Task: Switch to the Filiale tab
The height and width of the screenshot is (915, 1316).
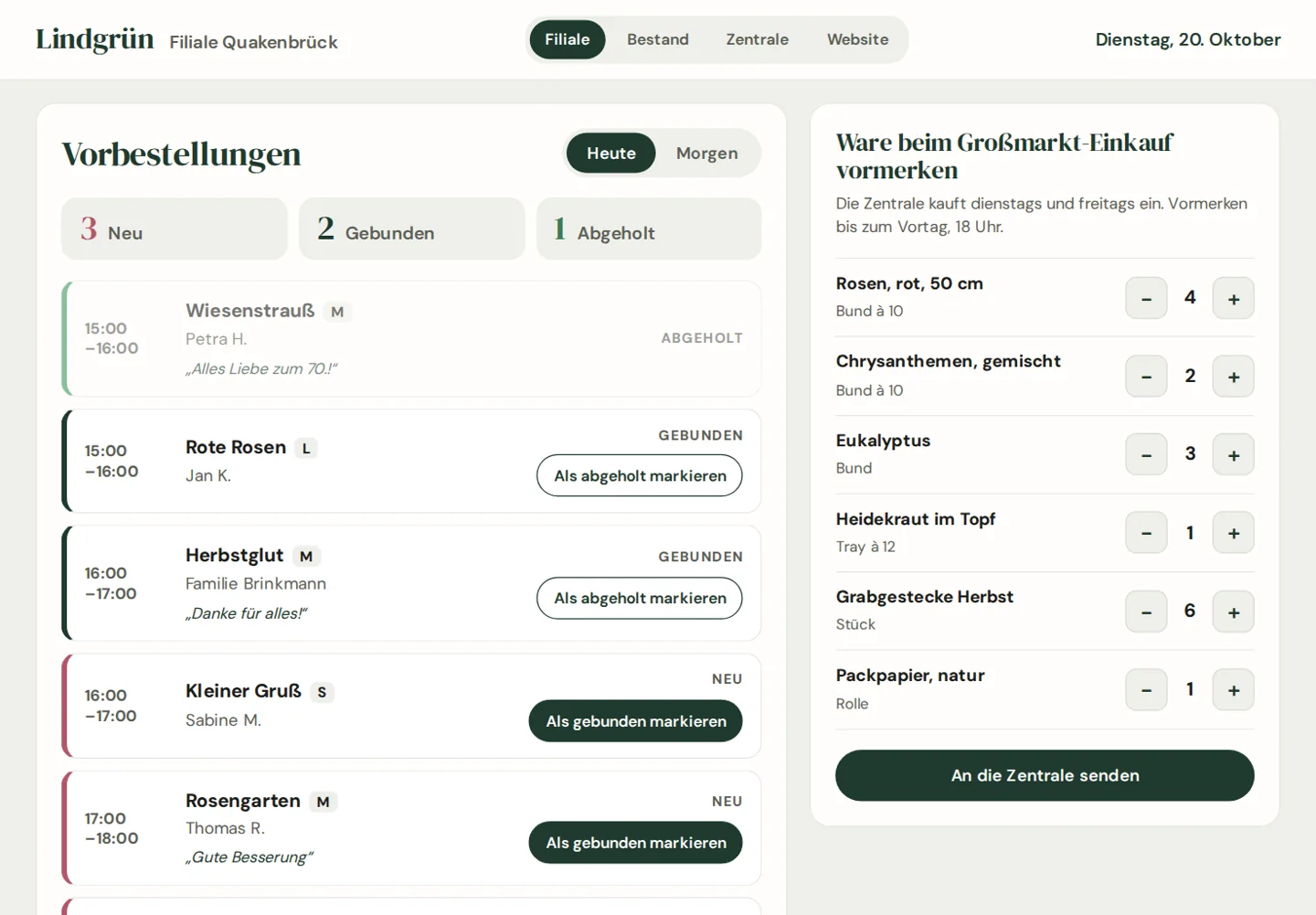Action: (x=568, y=39)
